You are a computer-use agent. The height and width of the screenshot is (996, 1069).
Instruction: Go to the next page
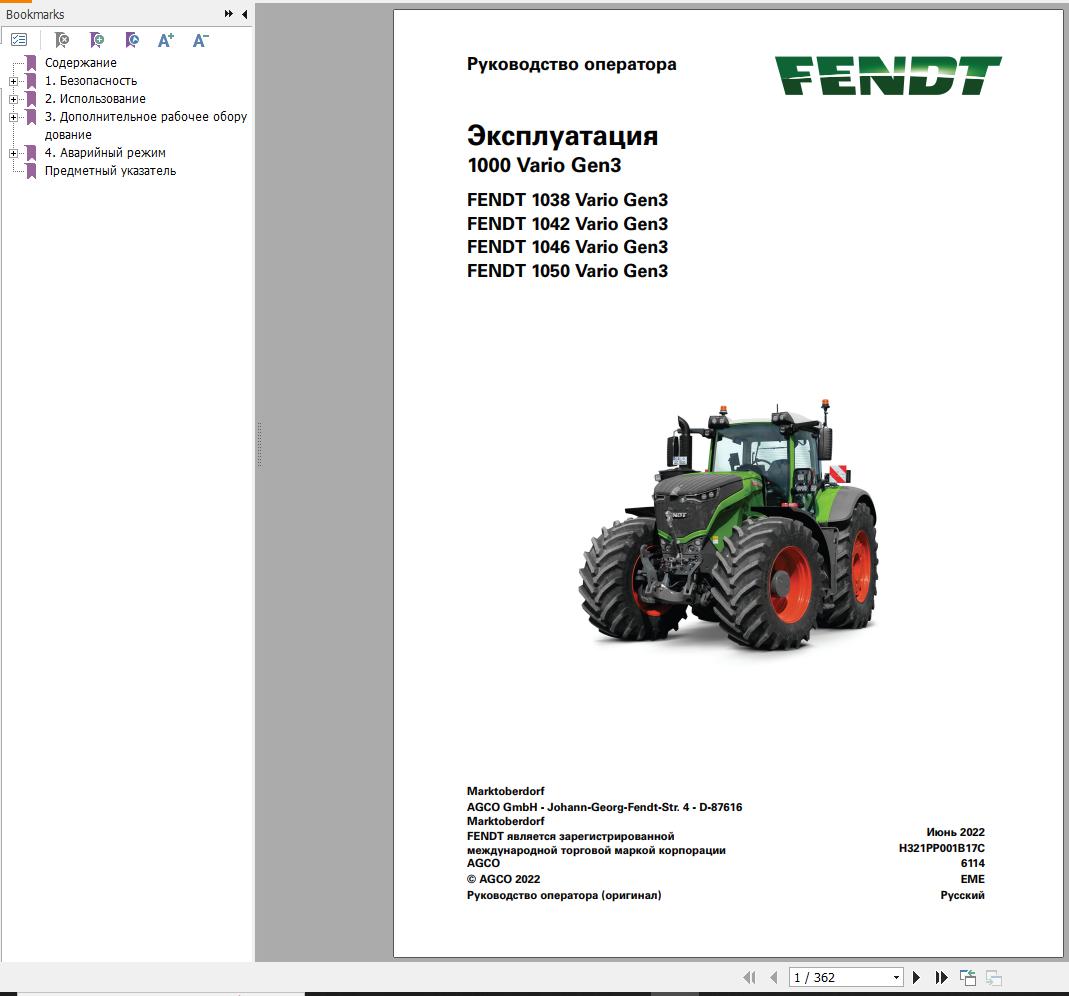916,978
